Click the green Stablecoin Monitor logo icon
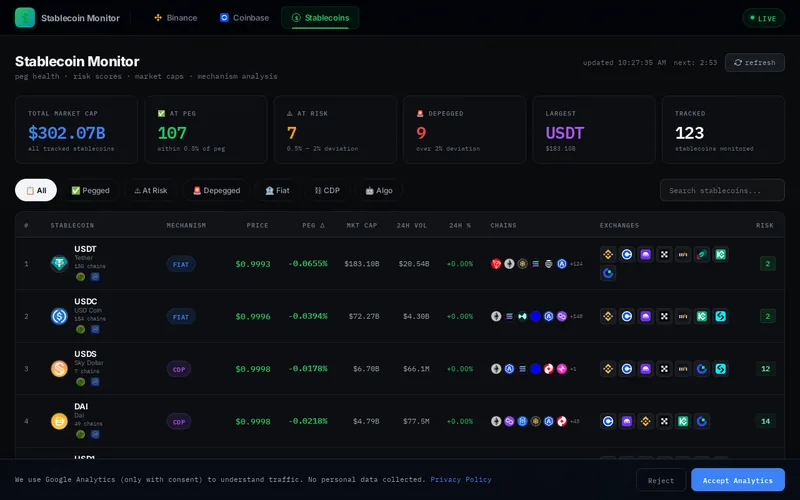 pyautogui.click(x=25, y=18)
